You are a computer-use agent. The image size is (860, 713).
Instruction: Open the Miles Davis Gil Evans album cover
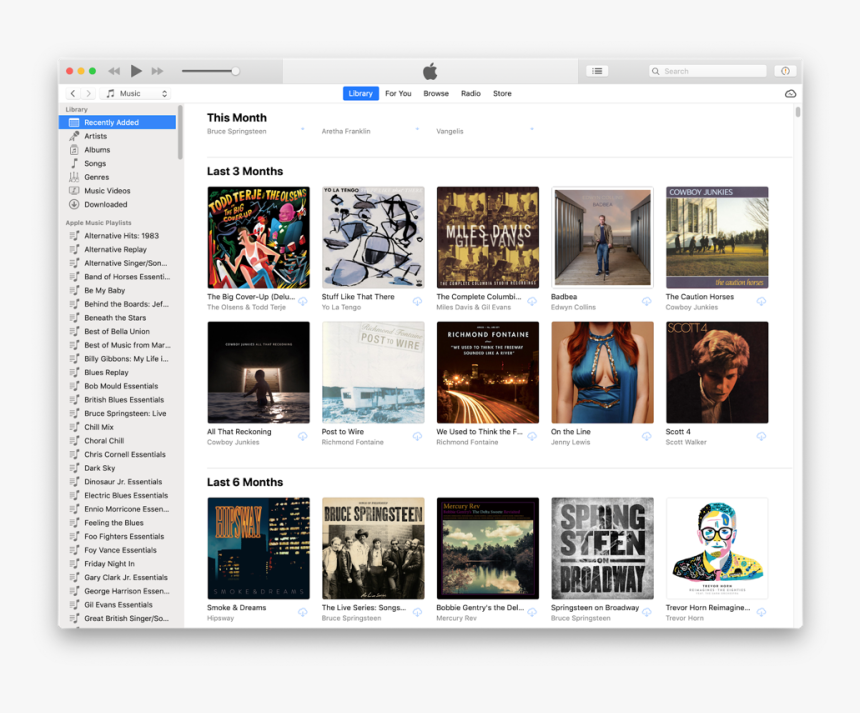[488, 237]
